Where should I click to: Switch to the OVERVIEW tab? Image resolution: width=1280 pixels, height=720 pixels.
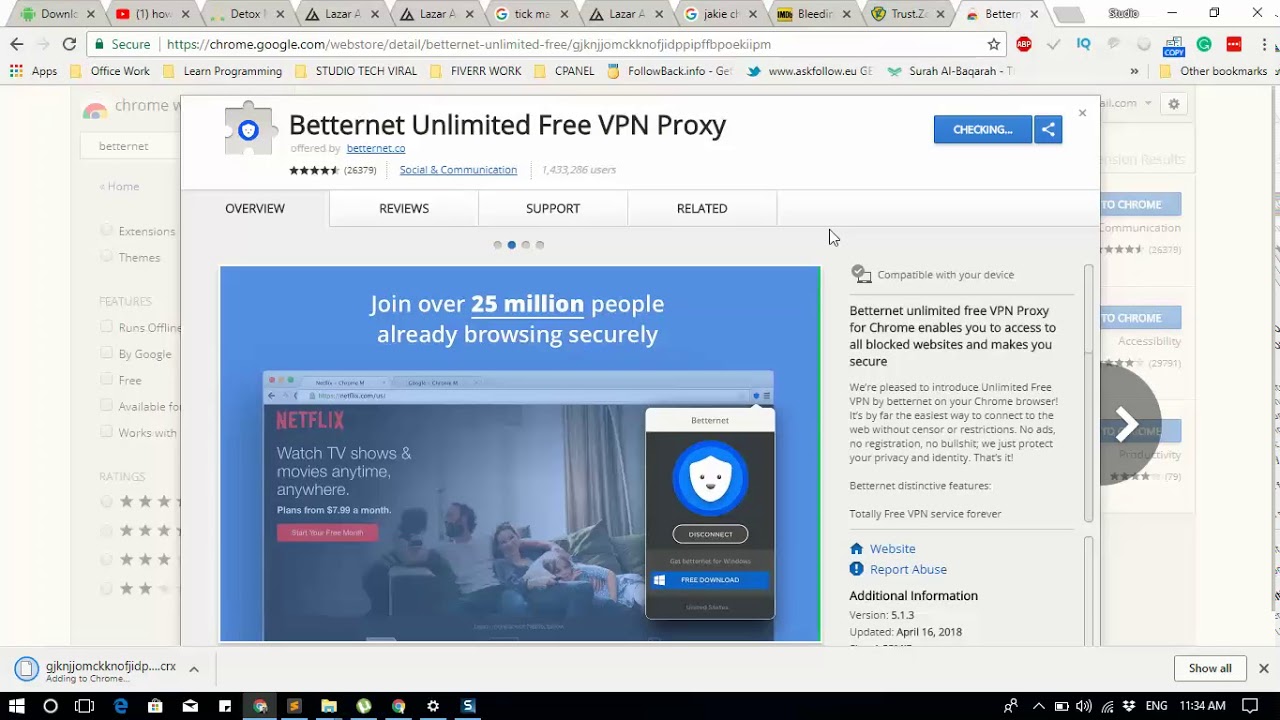(255, 208)
